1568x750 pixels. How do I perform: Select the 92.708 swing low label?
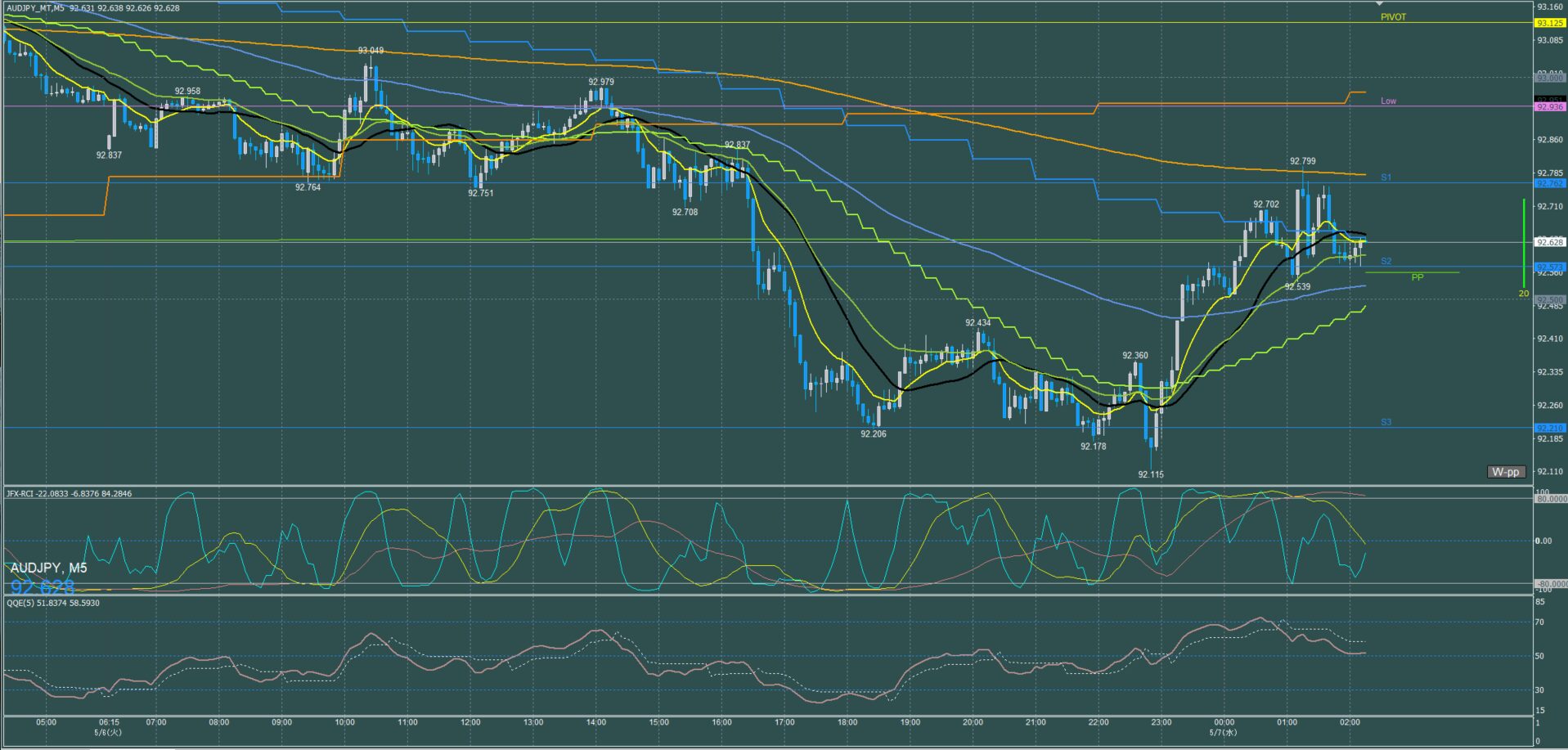point(685,212)
